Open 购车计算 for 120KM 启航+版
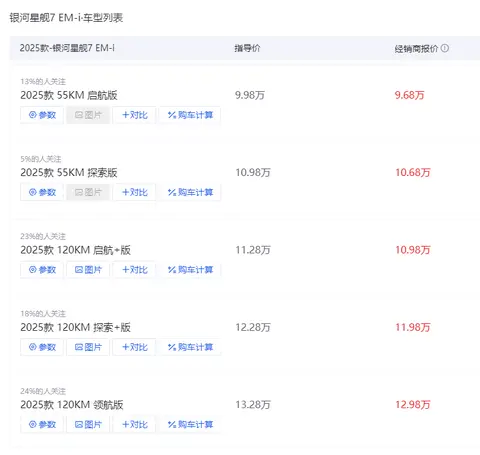The image size is (480, 455). pyautogui.click(x=190, y=270)
